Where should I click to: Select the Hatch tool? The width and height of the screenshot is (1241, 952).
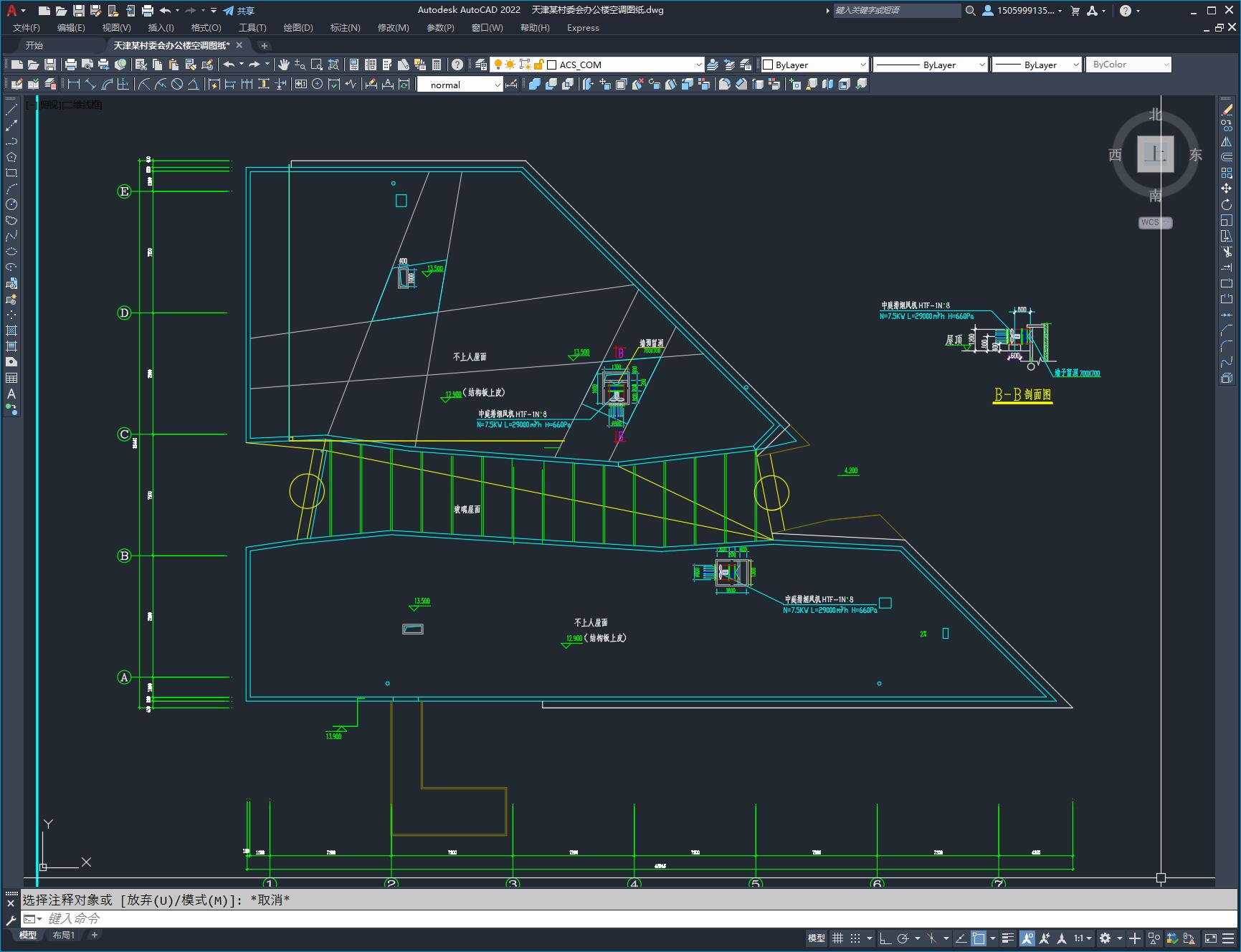pos(11,330)
